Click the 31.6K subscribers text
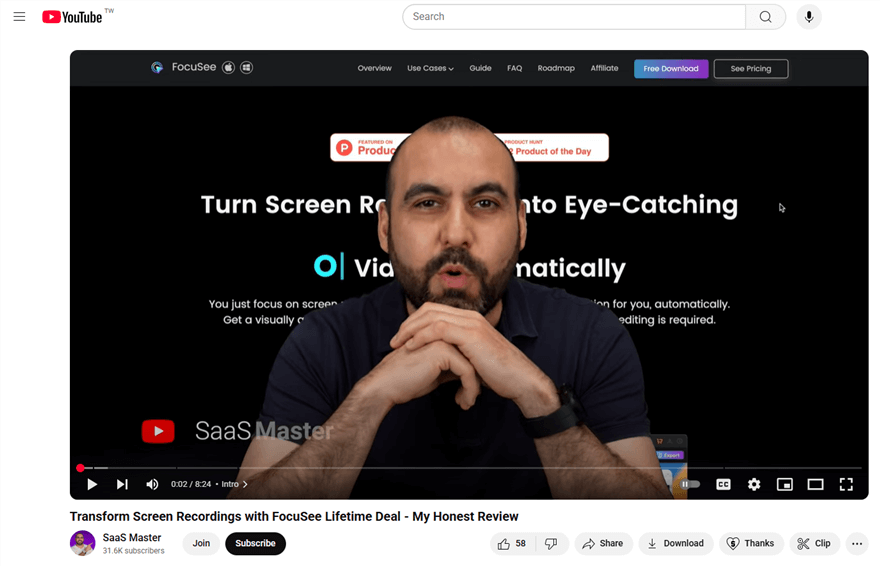 [x=134, y=551]
